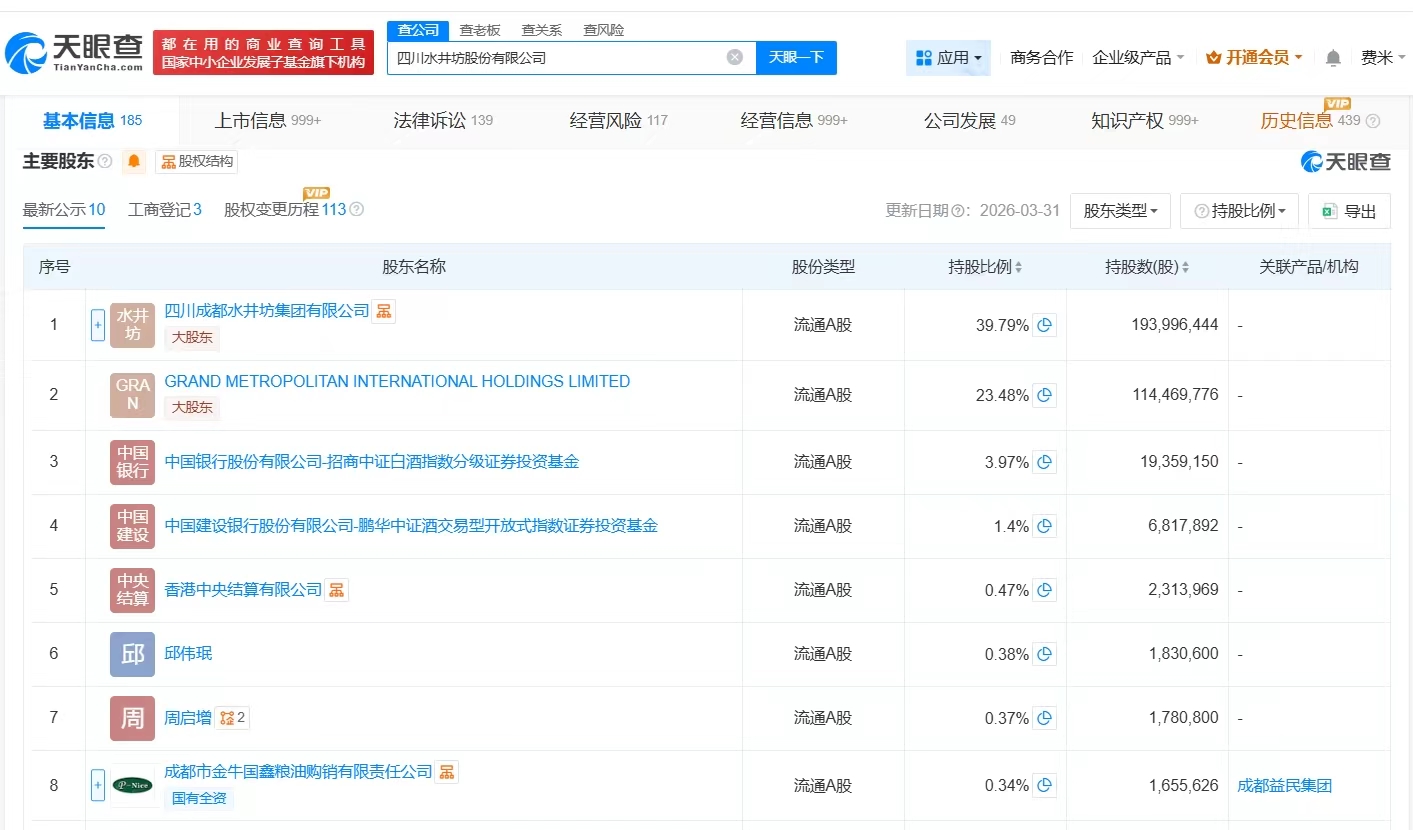Open notifications bell icon in header
1413x830 pixels.
[x=1333, y=58]
